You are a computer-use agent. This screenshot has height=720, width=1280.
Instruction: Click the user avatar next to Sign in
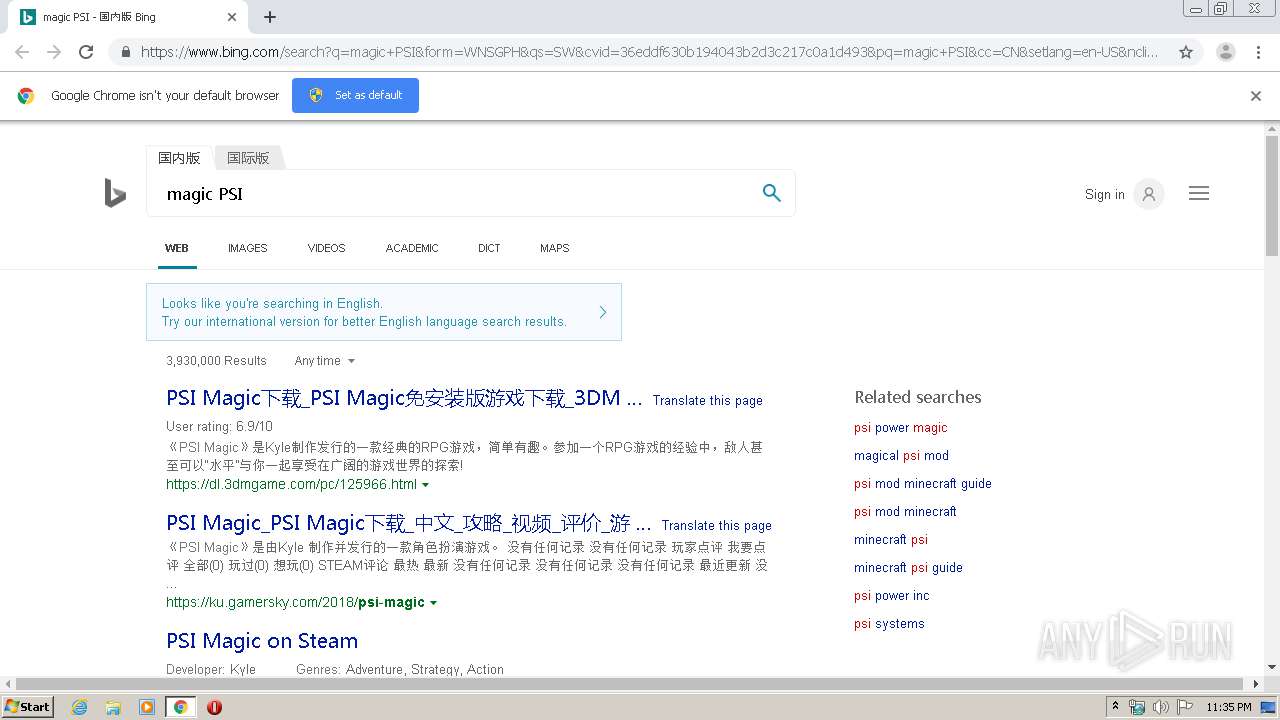[x=1149, y=194]
